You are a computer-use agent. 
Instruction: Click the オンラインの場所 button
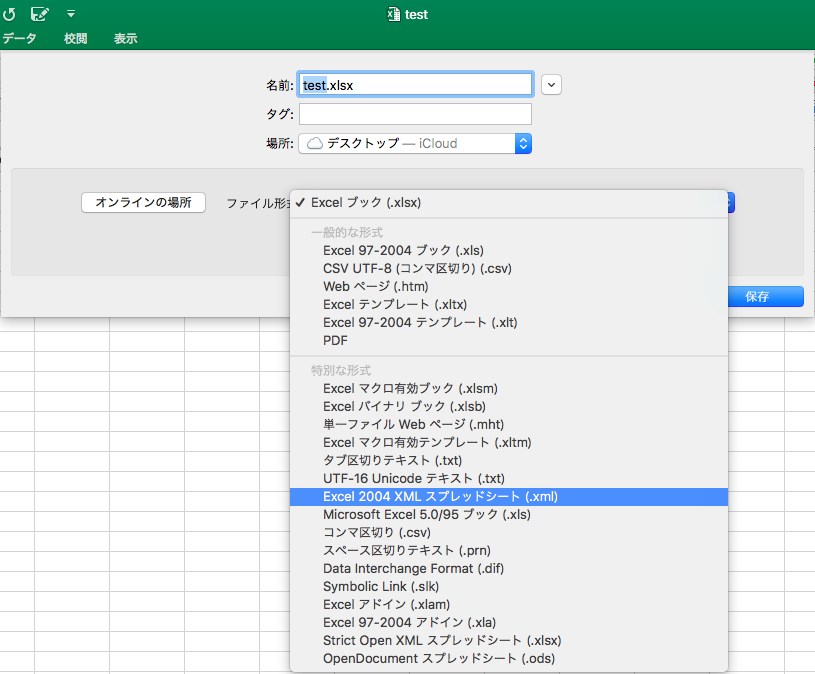[143, 202]
